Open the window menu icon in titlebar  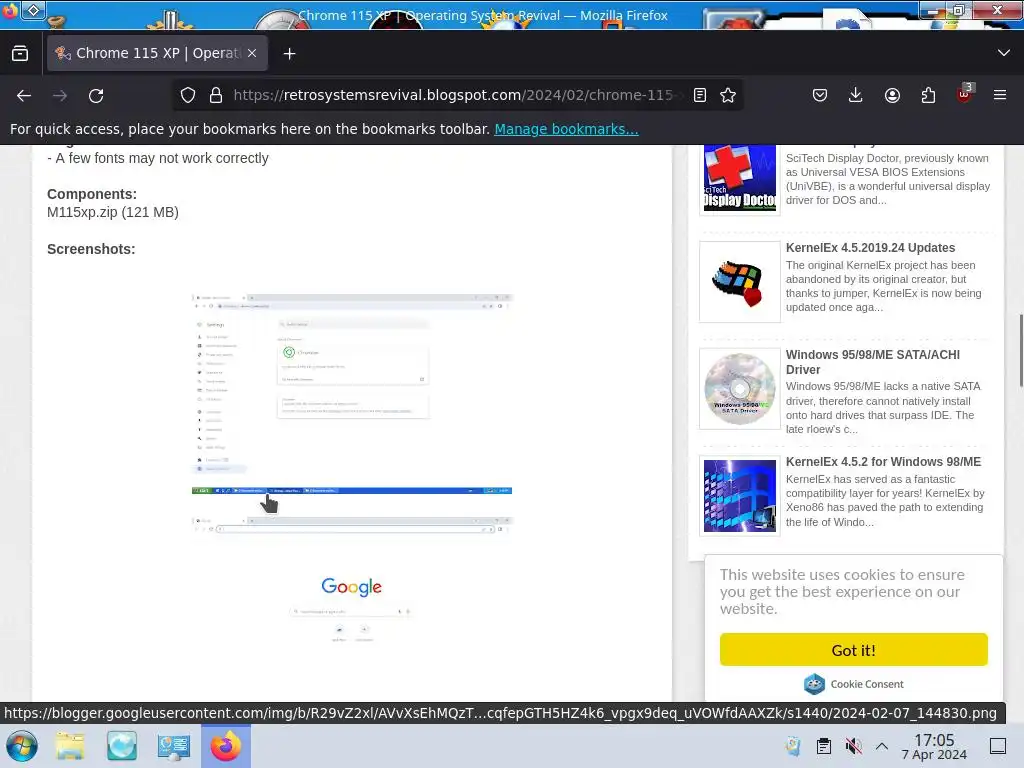(x=10, y=10)
